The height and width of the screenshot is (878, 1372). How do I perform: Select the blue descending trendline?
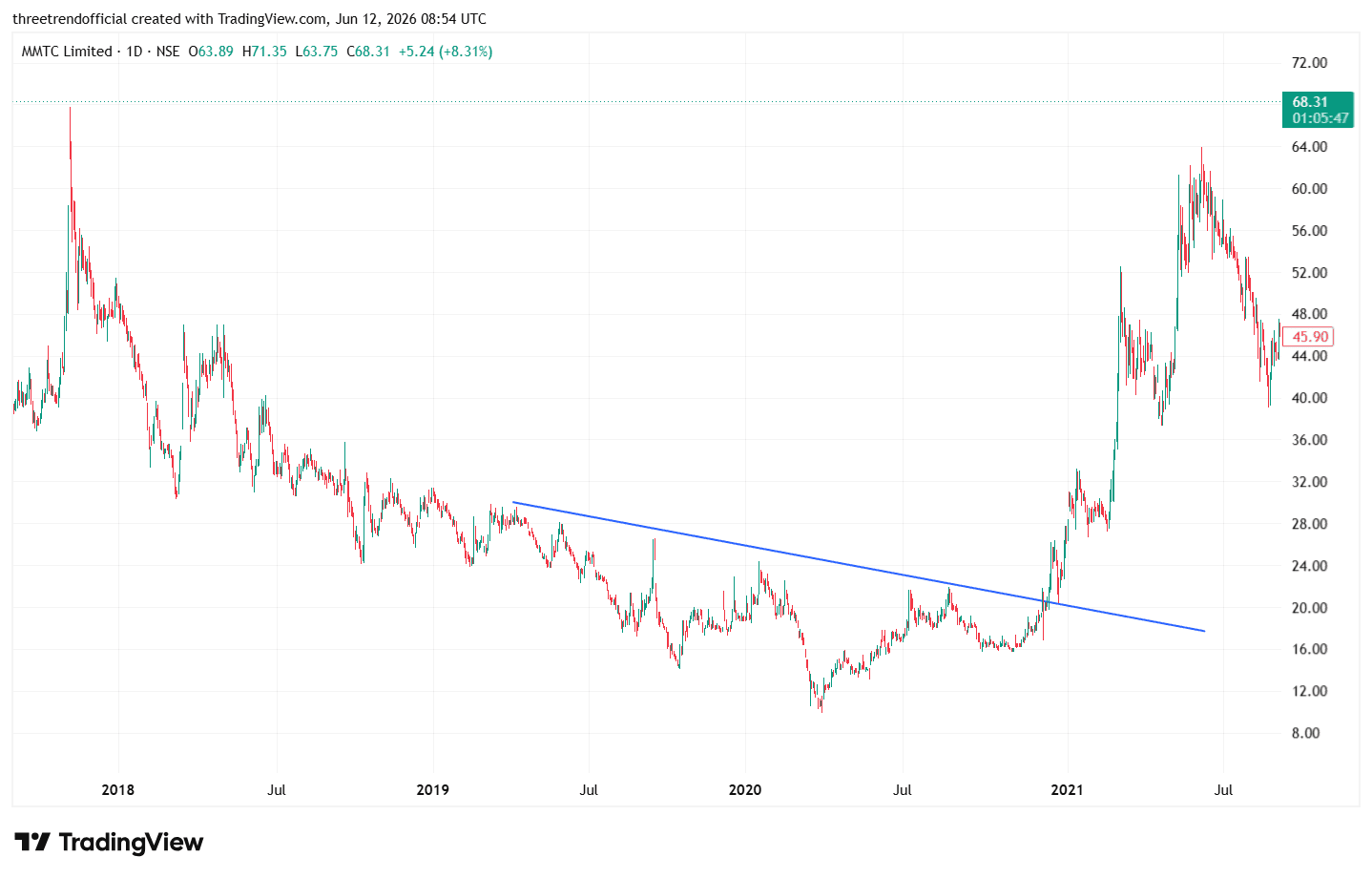pyautogui.click(x=859, y=567)
